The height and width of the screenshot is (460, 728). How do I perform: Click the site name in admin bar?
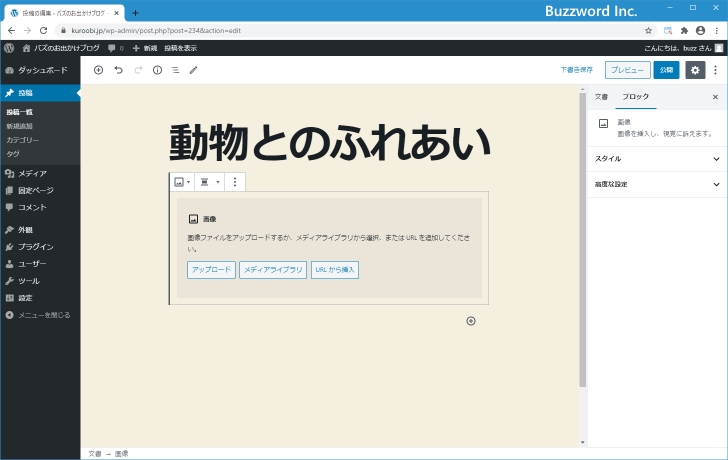[61, 48]
